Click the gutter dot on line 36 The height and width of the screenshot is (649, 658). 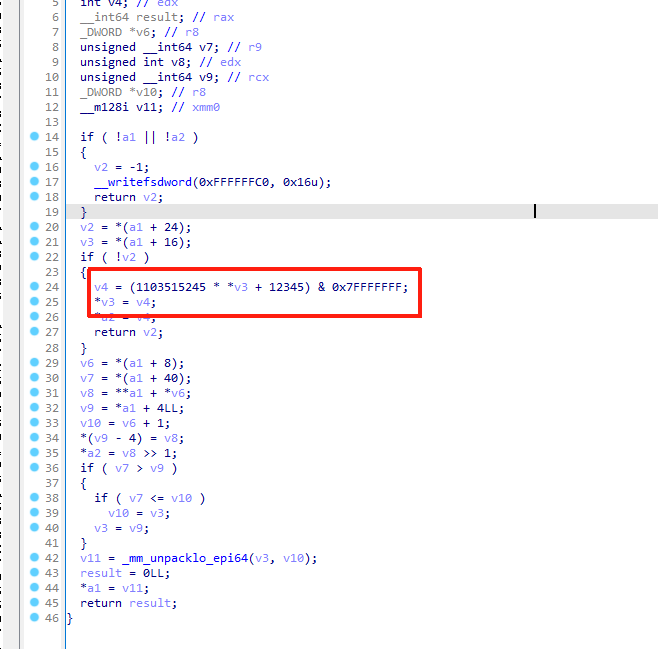click(x=35, y=468)
